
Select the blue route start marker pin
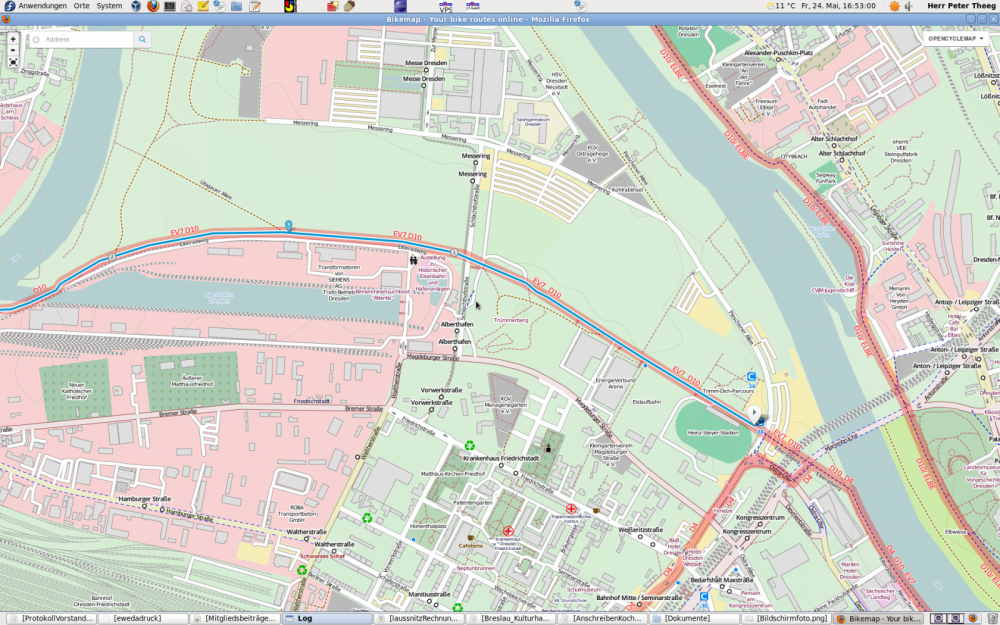(288, 226)
